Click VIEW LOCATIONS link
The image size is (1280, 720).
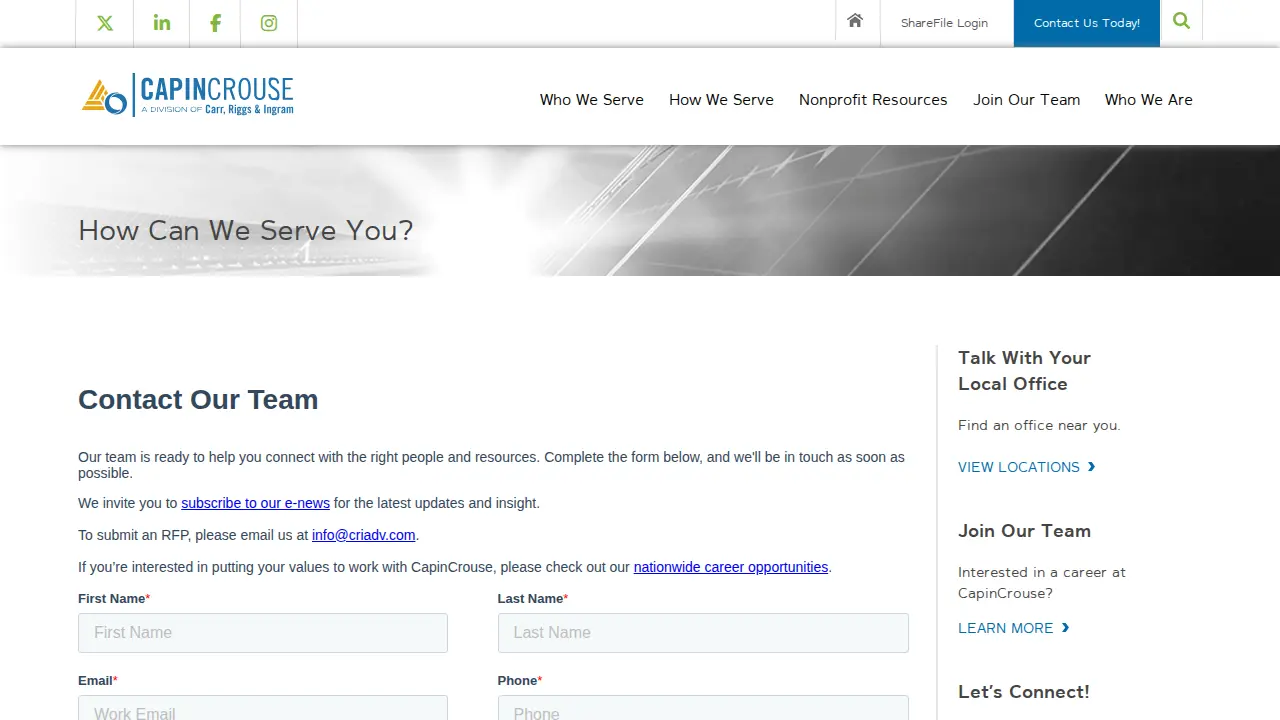coord(1027,467)
